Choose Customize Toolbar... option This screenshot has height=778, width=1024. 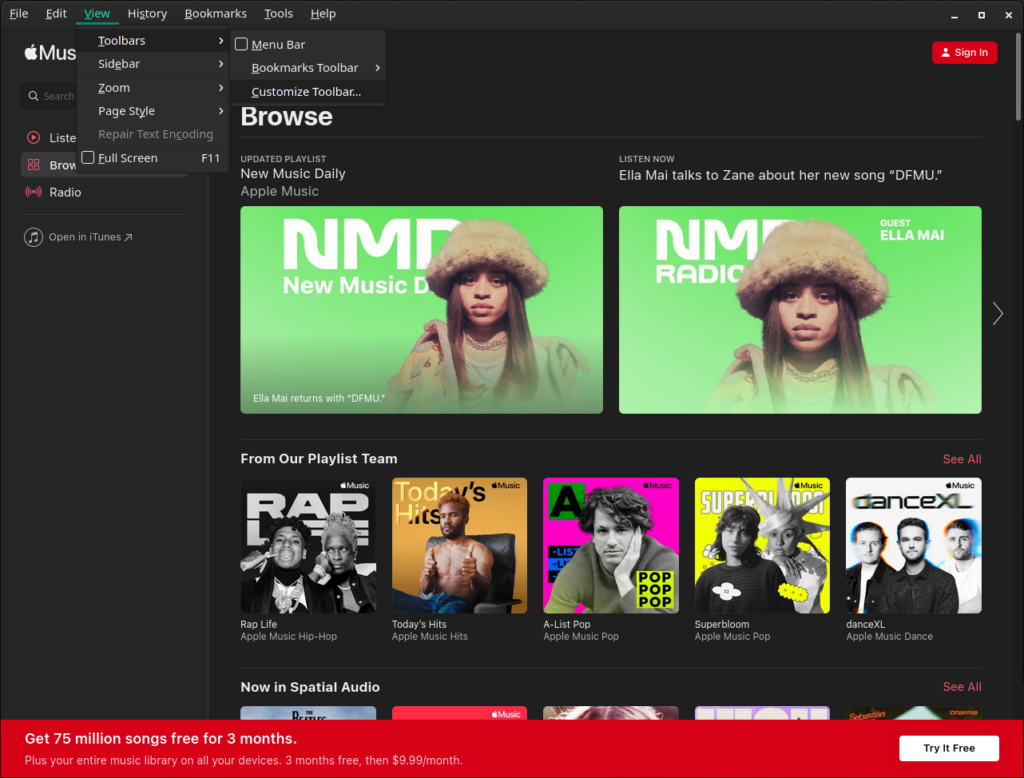point(308,91)
